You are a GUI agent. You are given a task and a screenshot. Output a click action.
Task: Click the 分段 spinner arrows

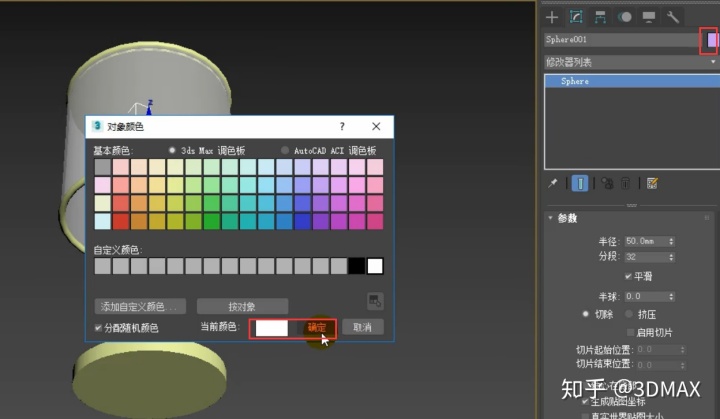pos(671,257)
